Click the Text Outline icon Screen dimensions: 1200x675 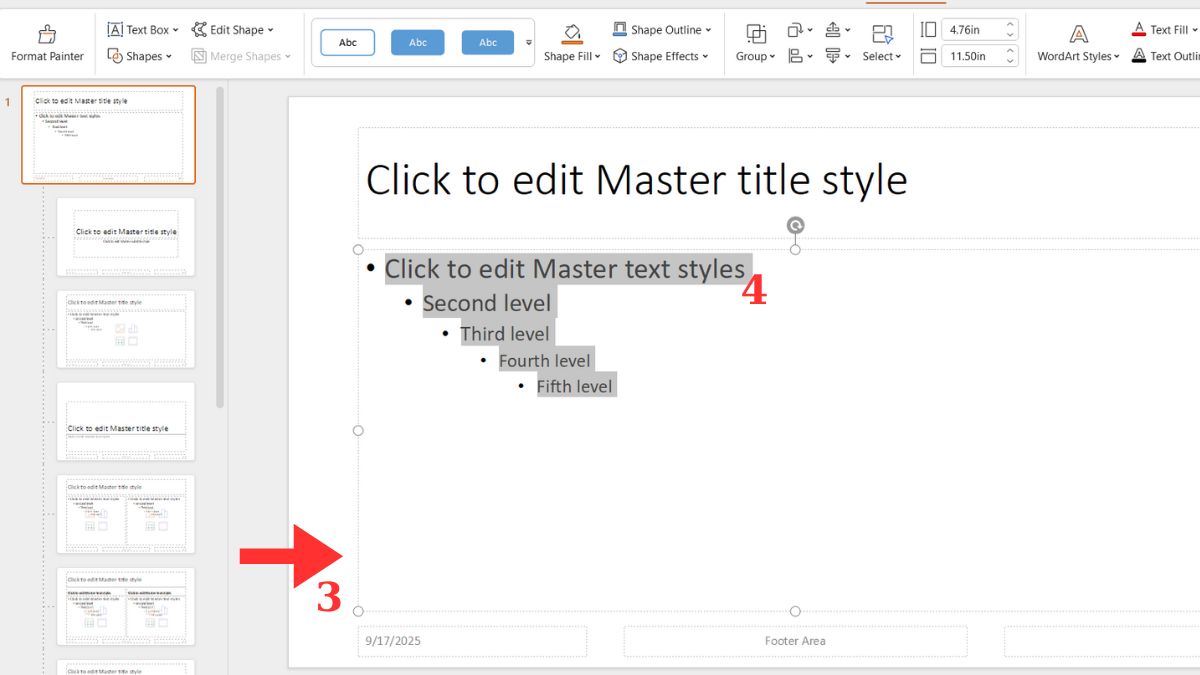click(1138, 56)
